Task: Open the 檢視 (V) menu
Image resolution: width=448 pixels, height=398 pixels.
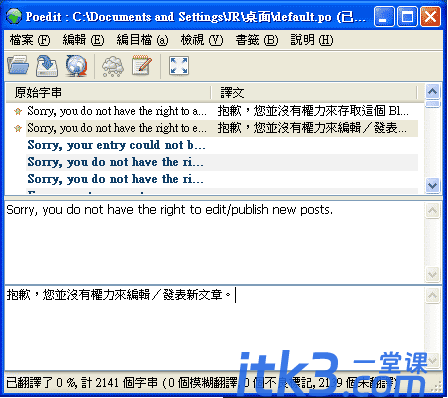Action: tap(202, 40)
